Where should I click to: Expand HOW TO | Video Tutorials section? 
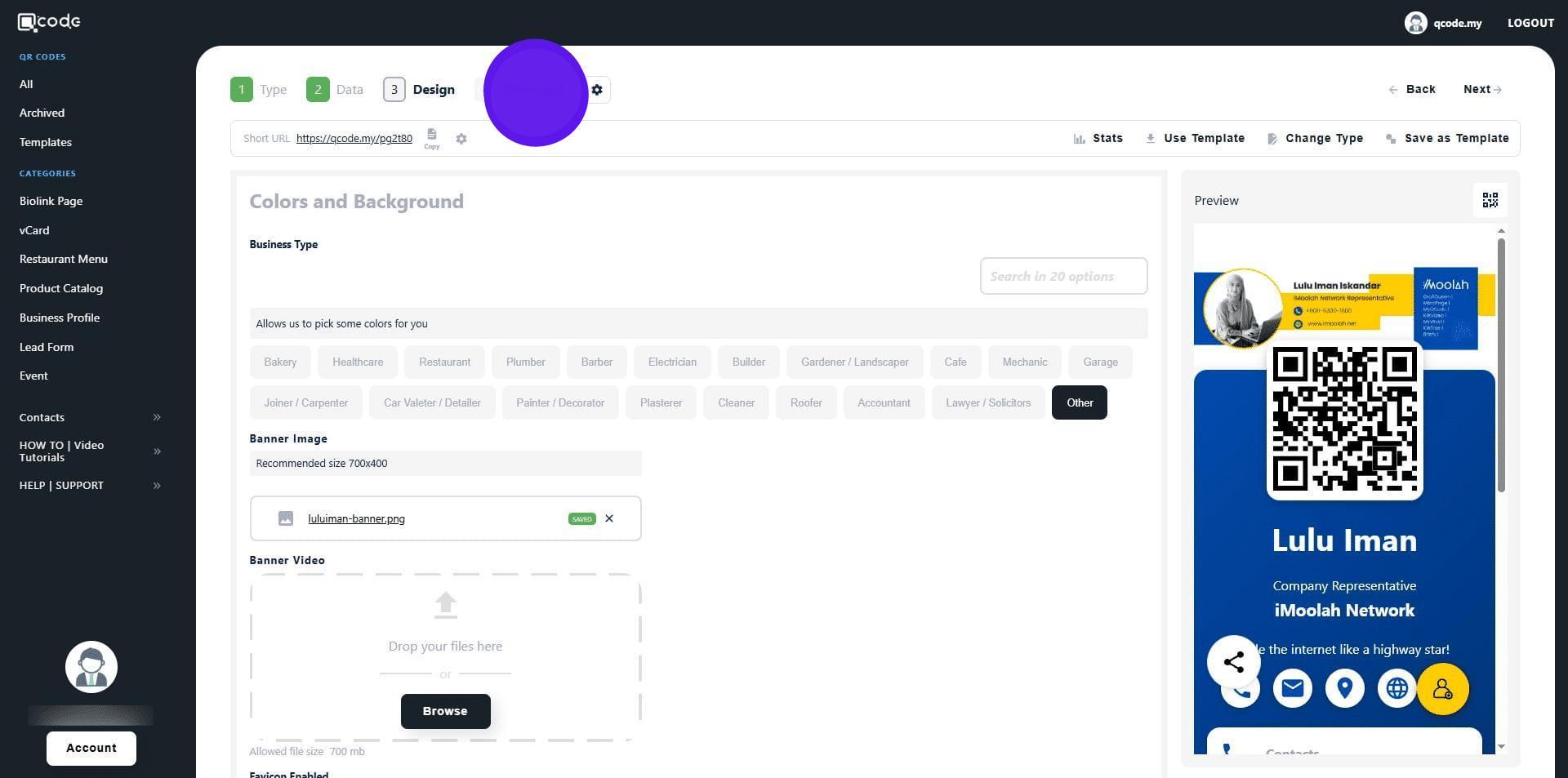point(90,451)
